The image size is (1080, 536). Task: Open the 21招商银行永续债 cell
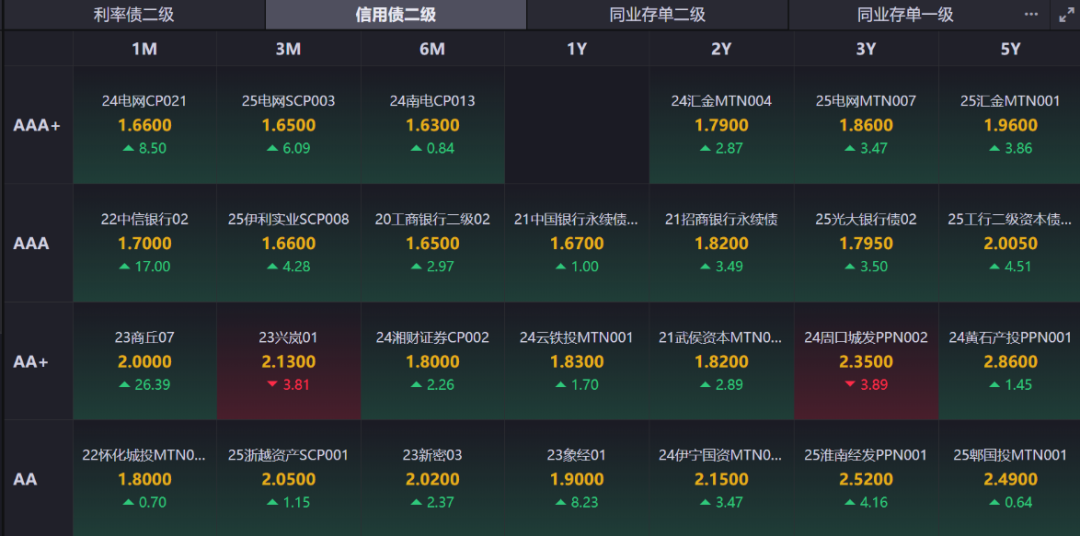tap(721, 243)
